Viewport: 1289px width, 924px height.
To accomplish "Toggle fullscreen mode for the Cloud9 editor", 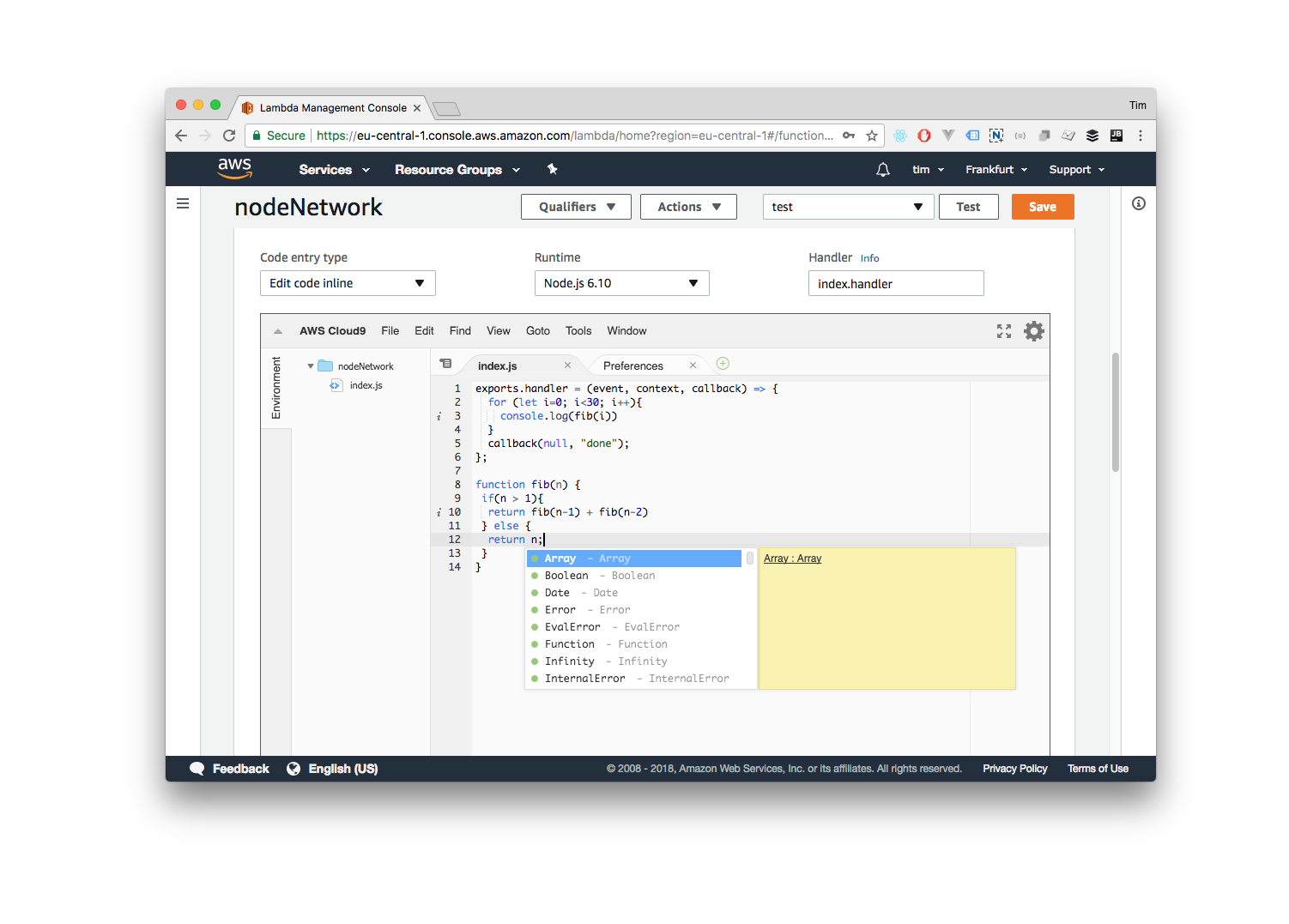I will coord(1004,331).
